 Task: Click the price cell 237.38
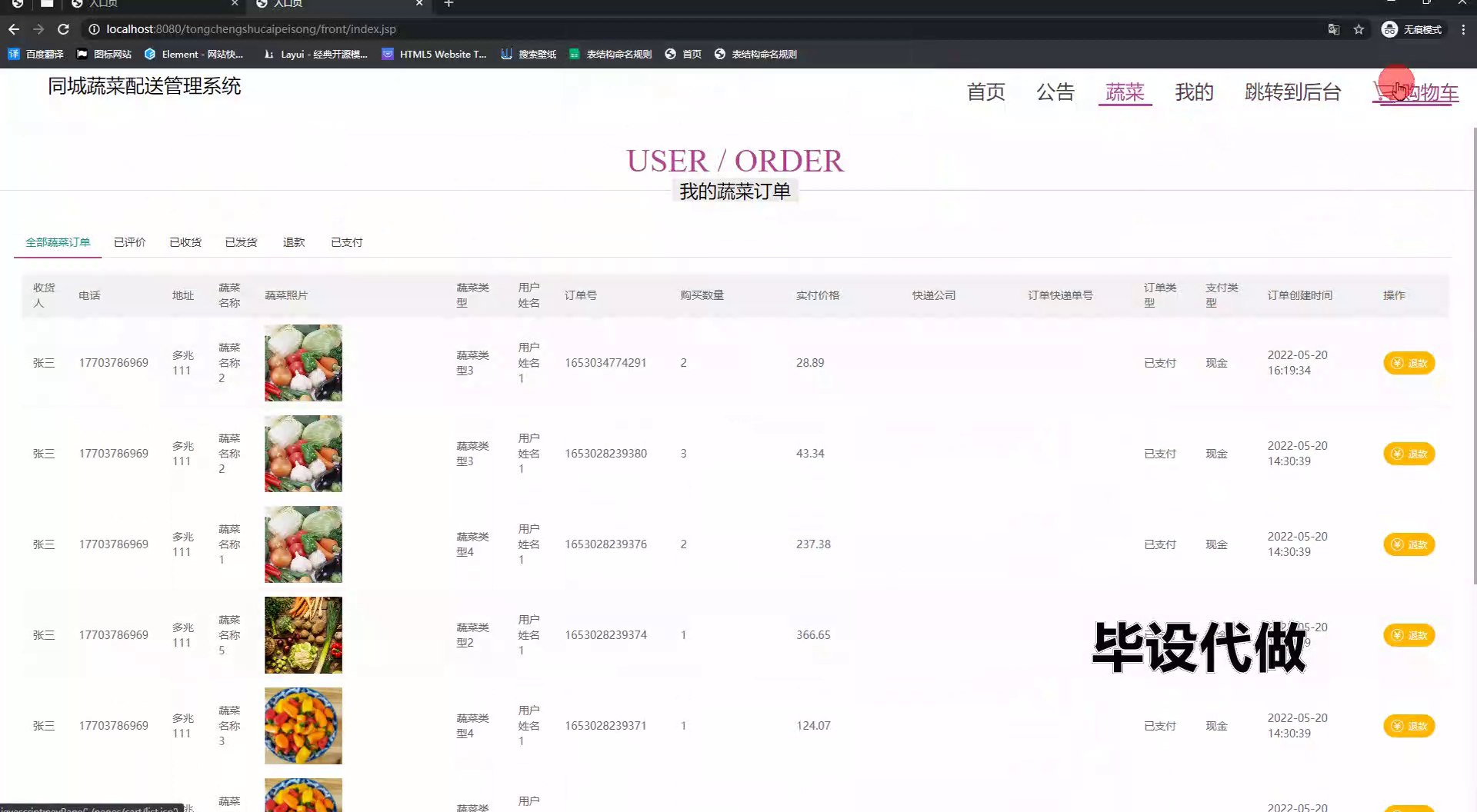pyautogui.click(x=813, y=544)
